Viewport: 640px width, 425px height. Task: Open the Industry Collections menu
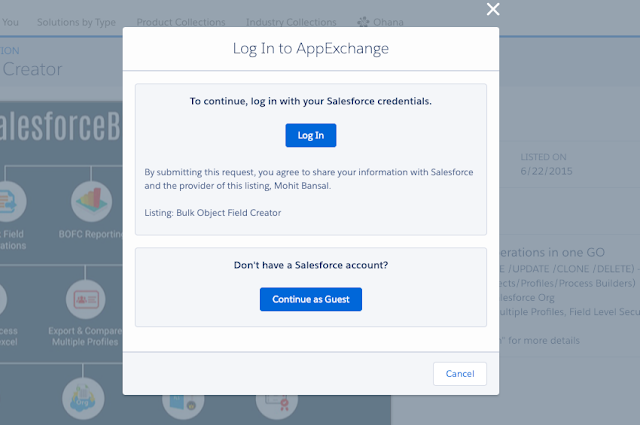291,22
